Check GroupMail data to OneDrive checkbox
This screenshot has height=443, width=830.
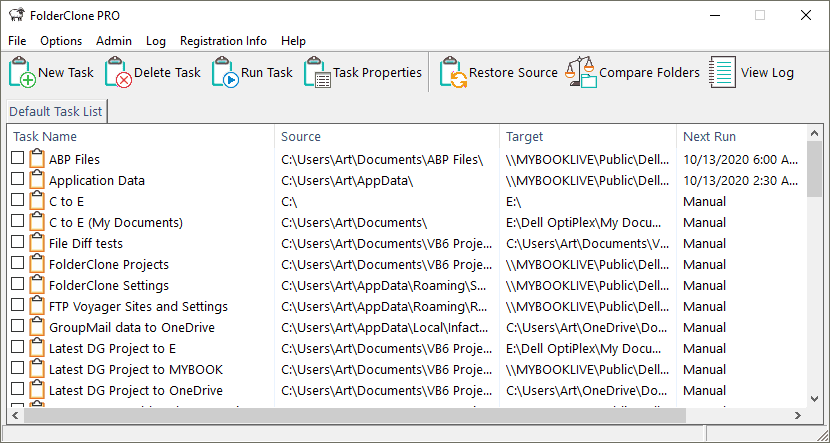point(18,326)
